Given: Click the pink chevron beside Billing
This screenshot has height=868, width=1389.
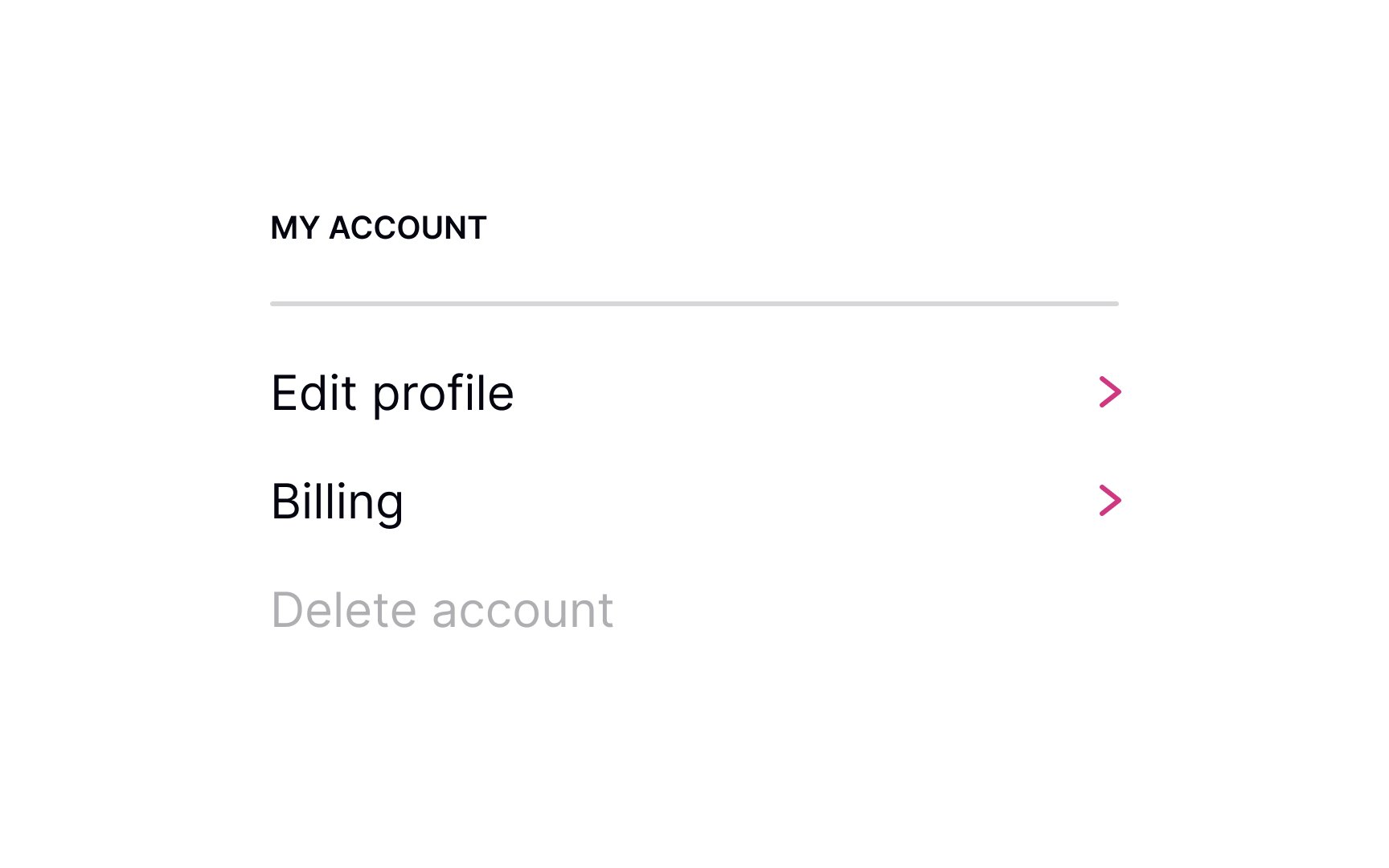Looking at the screenshot, I should tap(1110, 501).
